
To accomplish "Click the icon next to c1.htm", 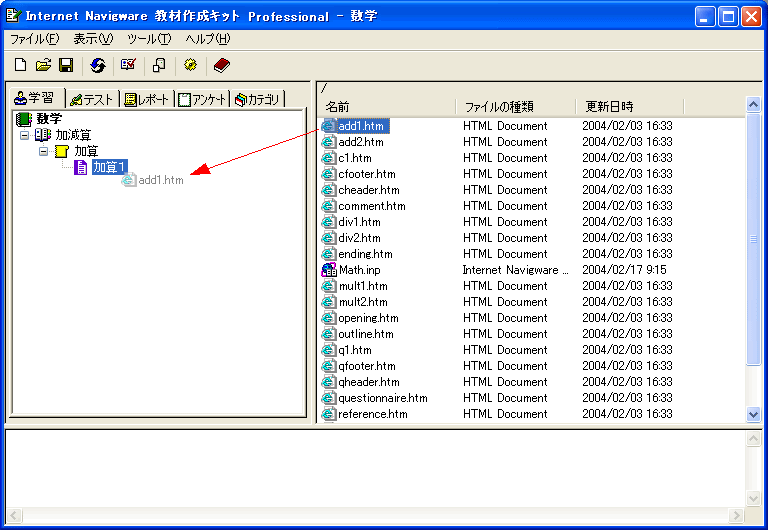I will 328,158.
